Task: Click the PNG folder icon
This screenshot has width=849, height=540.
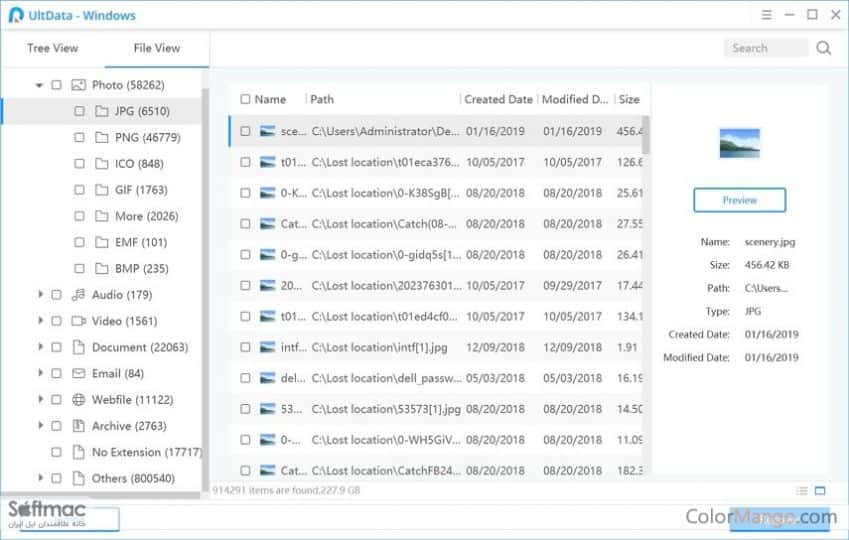Action: [x=102, y=137]
